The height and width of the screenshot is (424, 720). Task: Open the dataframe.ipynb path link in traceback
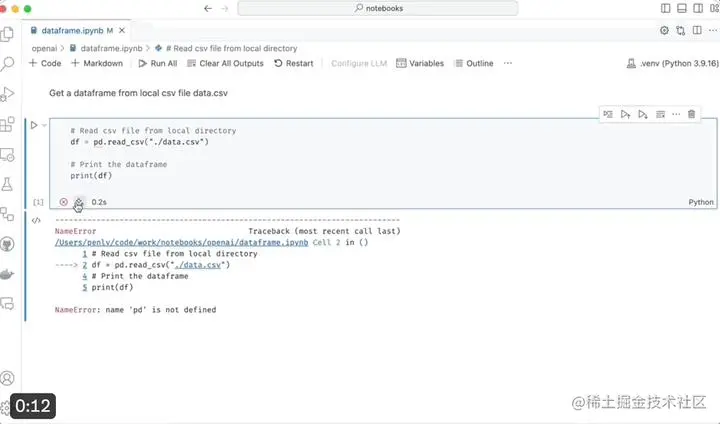click(x=181, y=242)
